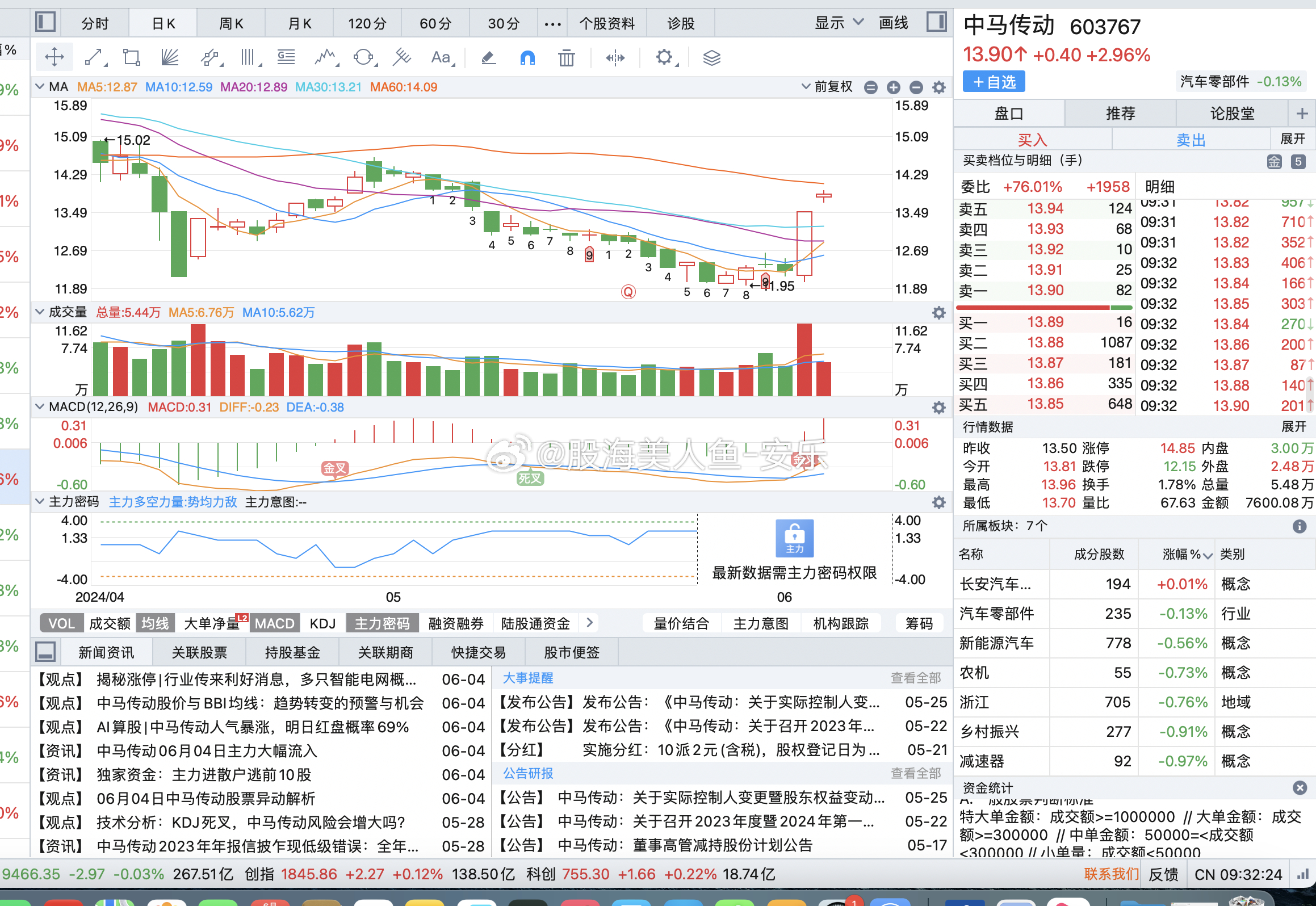Viewport: 1316px width, 906px height.
Task: Open 画线 drawing mode button
Action: [x=894, y=23]
